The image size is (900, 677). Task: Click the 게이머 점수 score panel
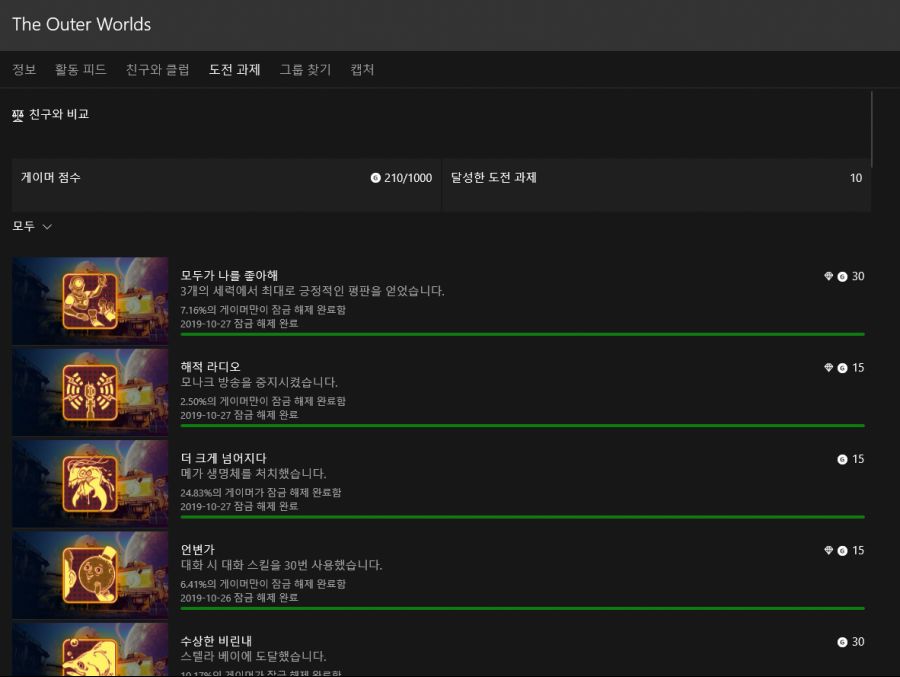point(220,178)
